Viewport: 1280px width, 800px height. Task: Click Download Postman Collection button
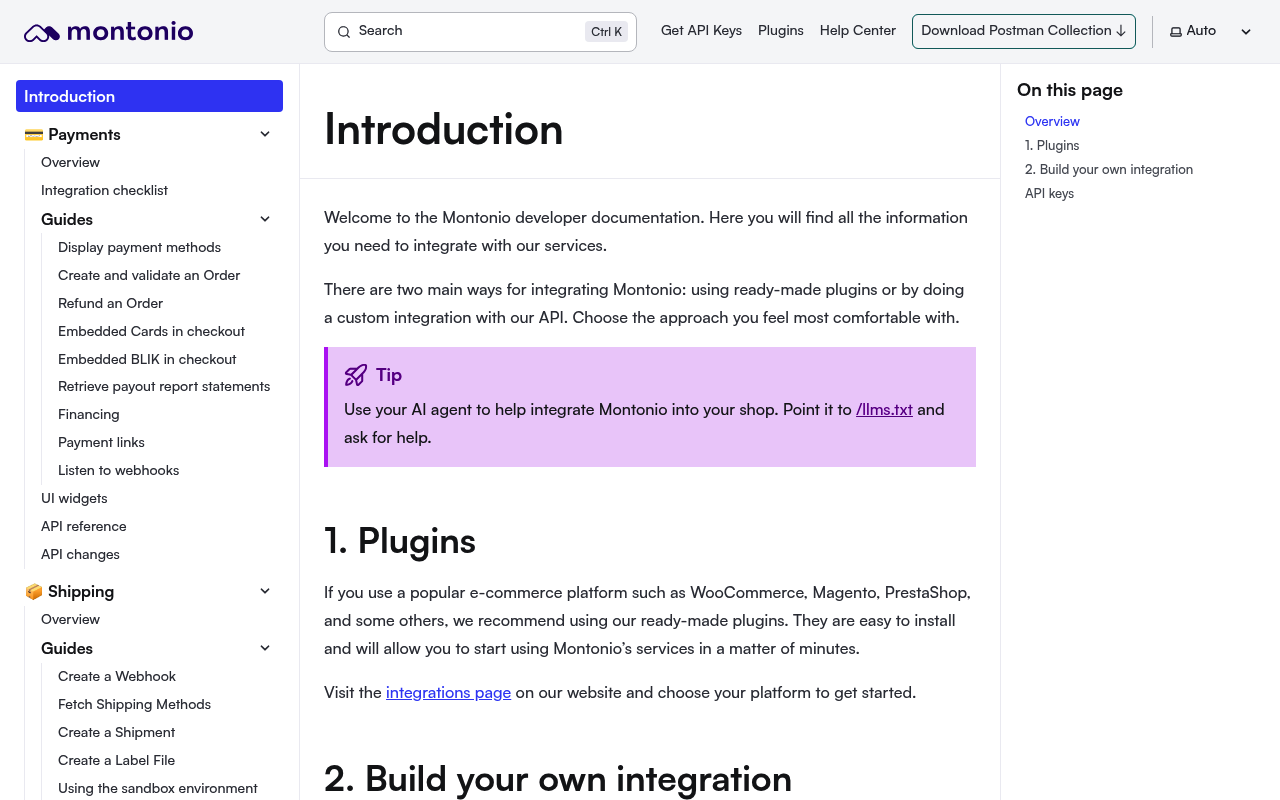(x=1023, y=31)
